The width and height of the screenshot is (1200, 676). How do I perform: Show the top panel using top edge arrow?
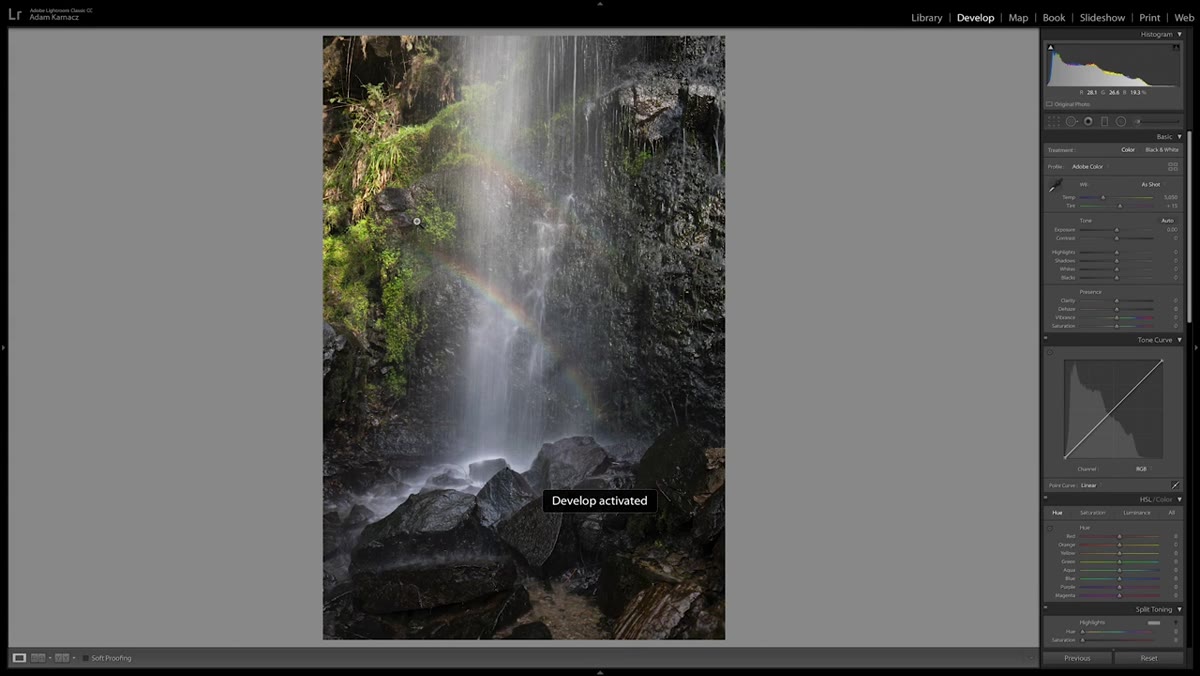coord(600,3)
